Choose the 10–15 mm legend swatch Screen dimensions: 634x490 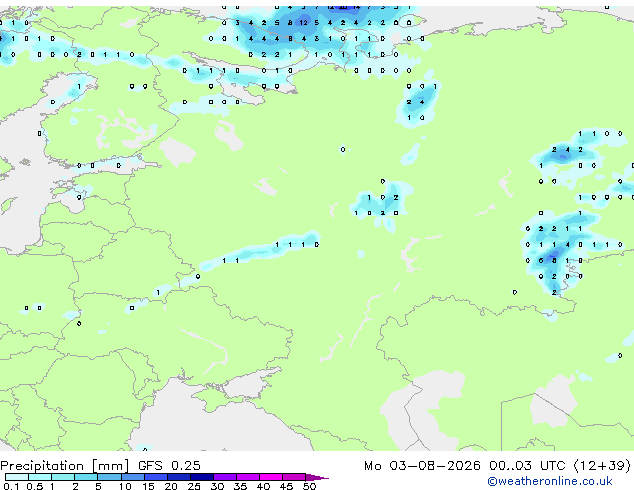tap(133, 477)
